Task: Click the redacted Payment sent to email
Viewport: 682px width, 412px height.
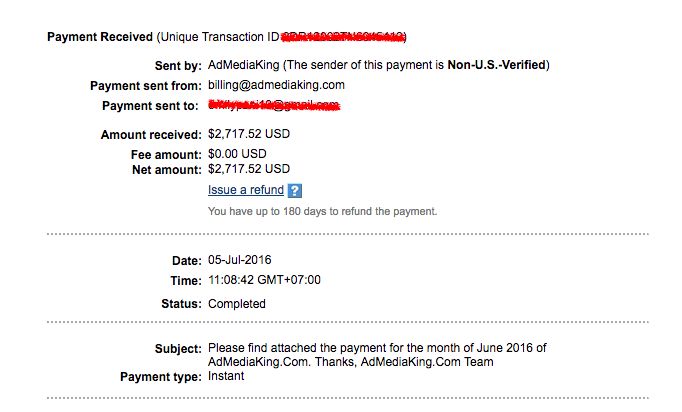Action: tap(274, 105)
